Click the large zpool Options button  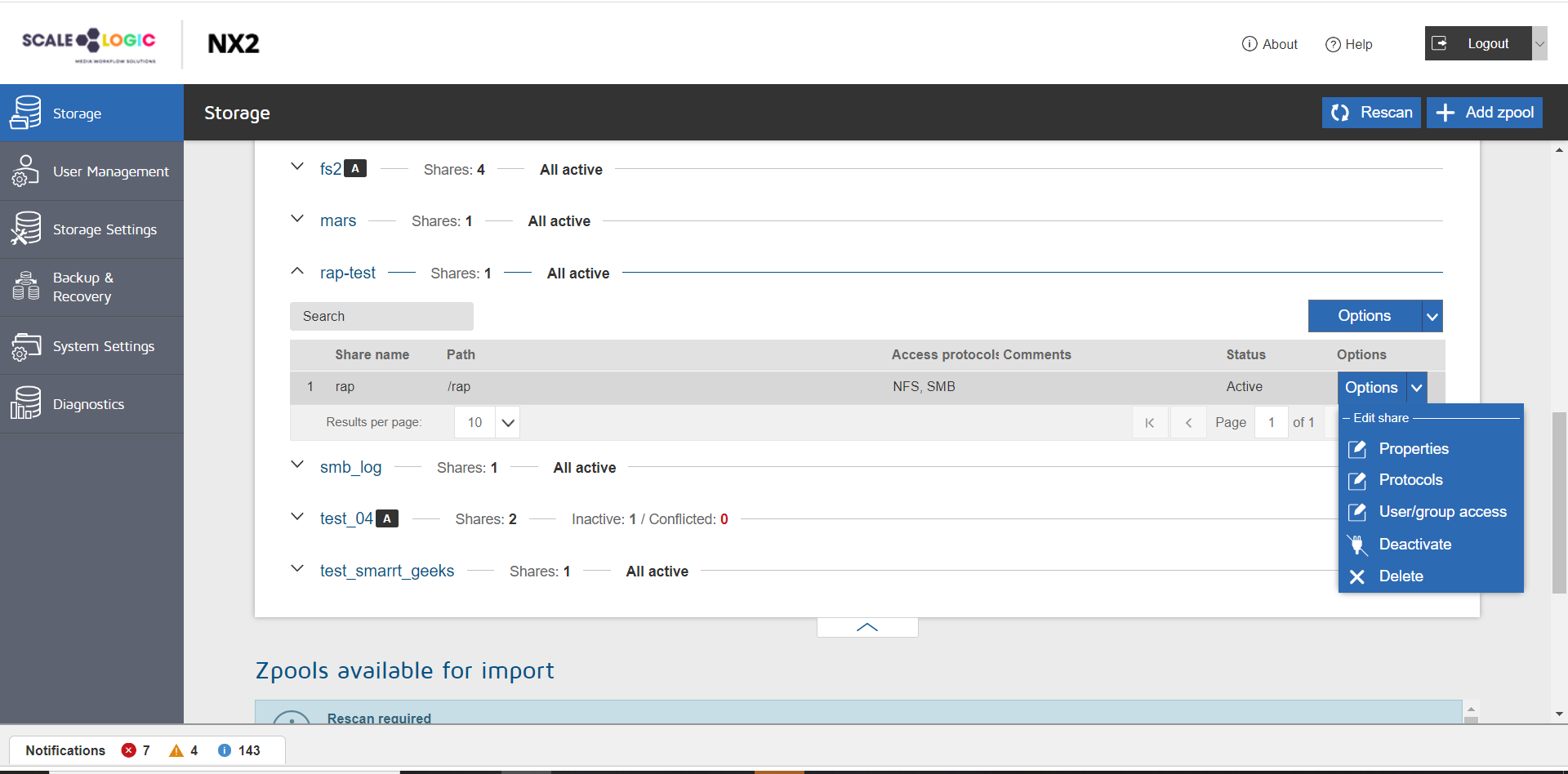click(x=1365, y=316)
